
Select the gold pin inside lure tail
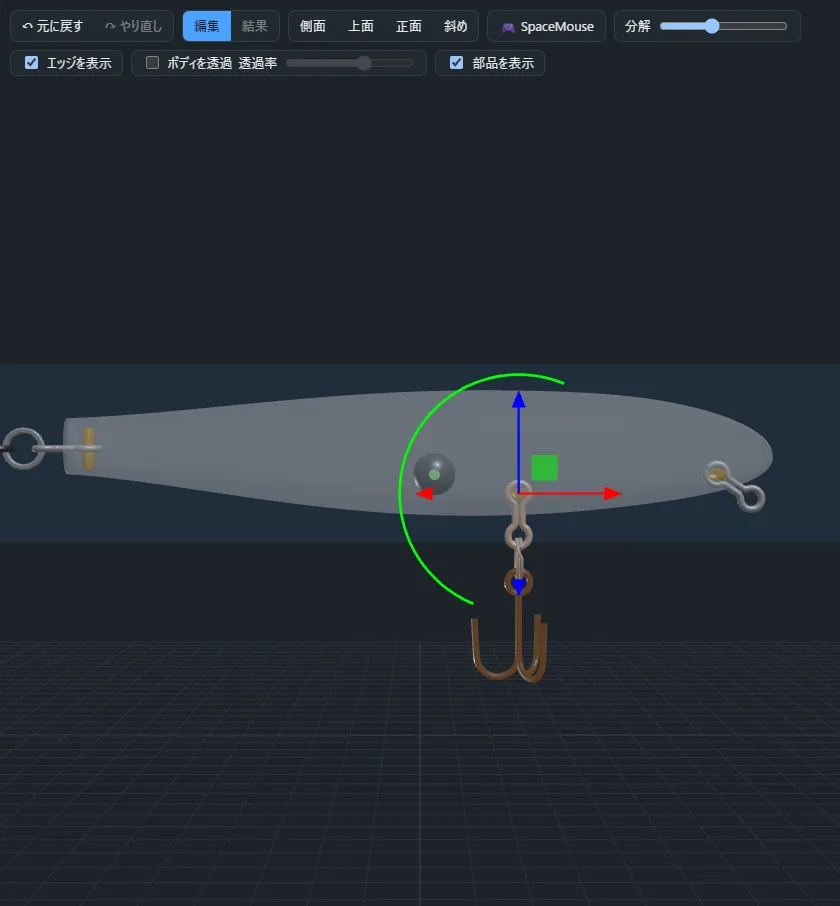pos(88,448)
